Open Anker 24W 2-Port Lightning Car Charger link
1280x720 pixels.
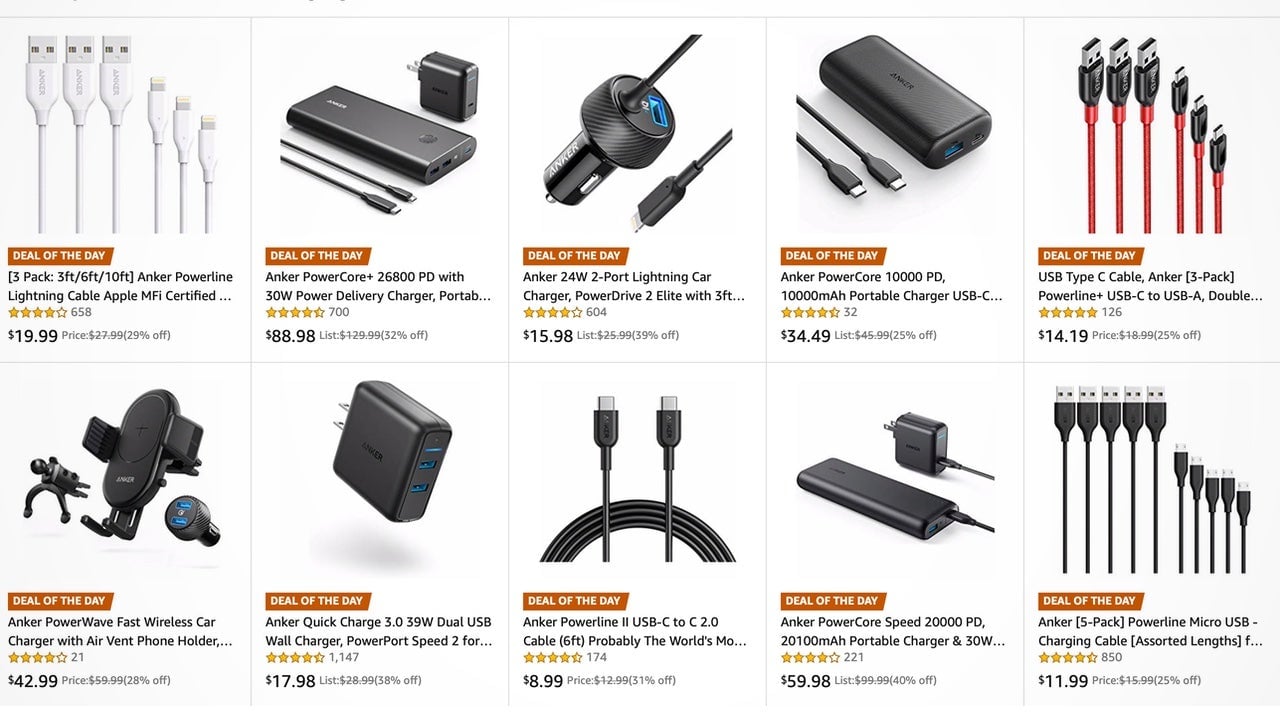click(x=635, y=286)
